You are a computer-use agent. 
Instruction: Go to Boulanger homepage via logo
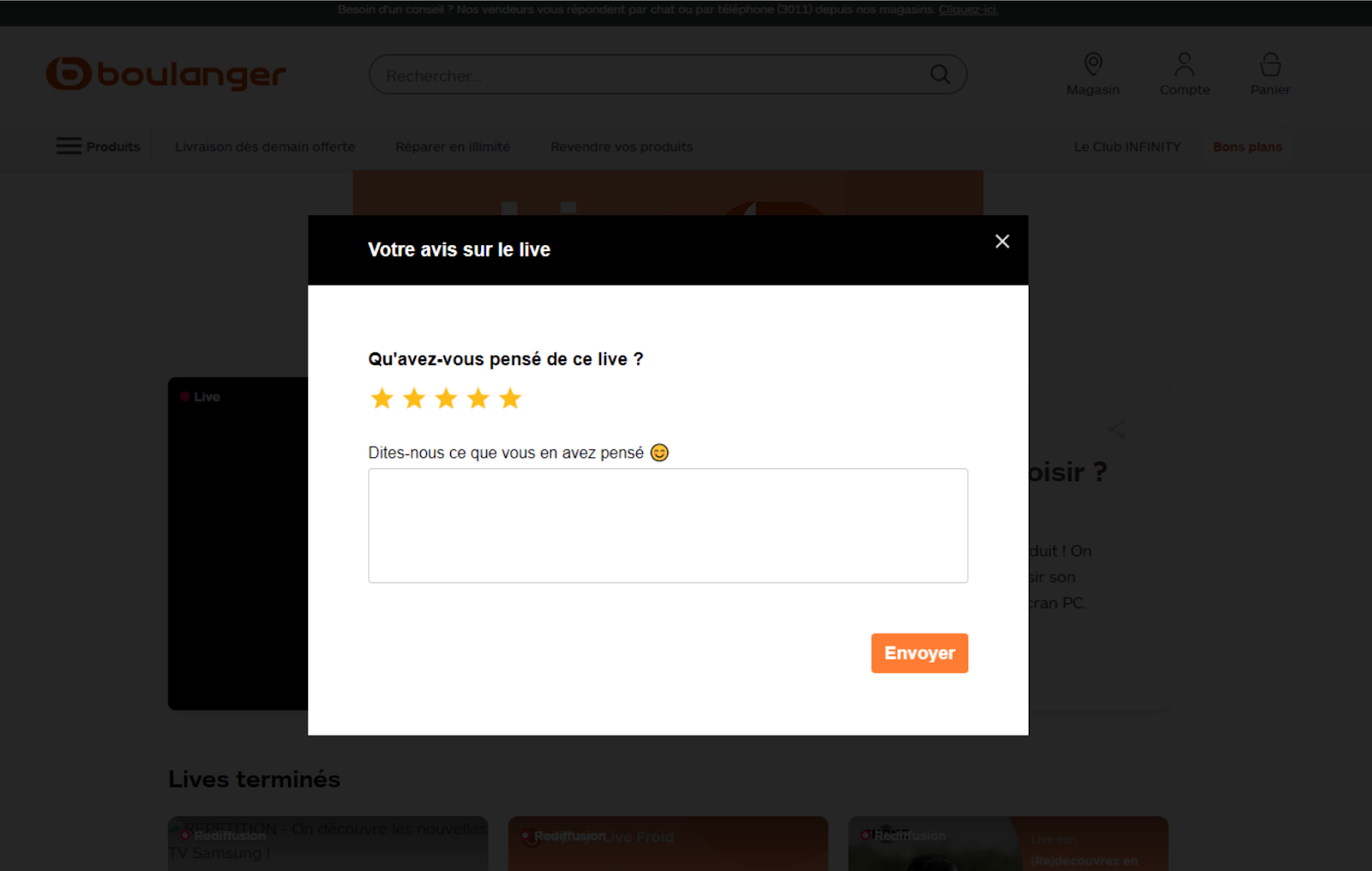[x=165, y=74]
